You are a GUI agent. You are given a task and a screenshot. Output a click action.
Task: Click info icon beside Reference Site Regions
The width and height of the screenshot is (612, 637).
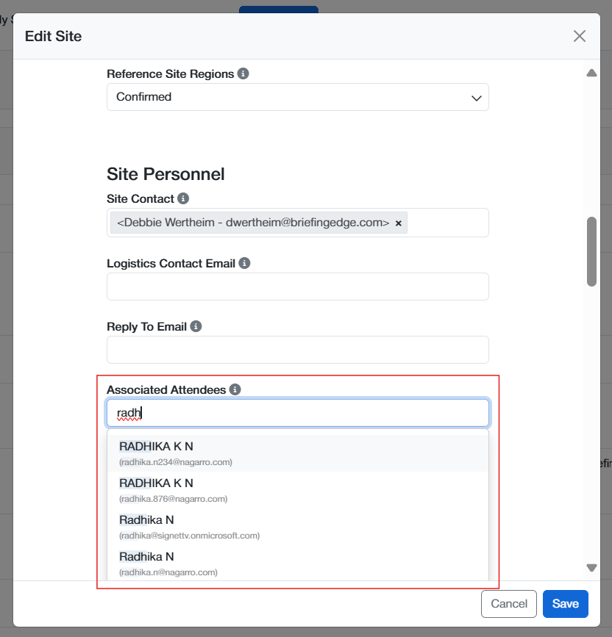click(x=243, y=74)
